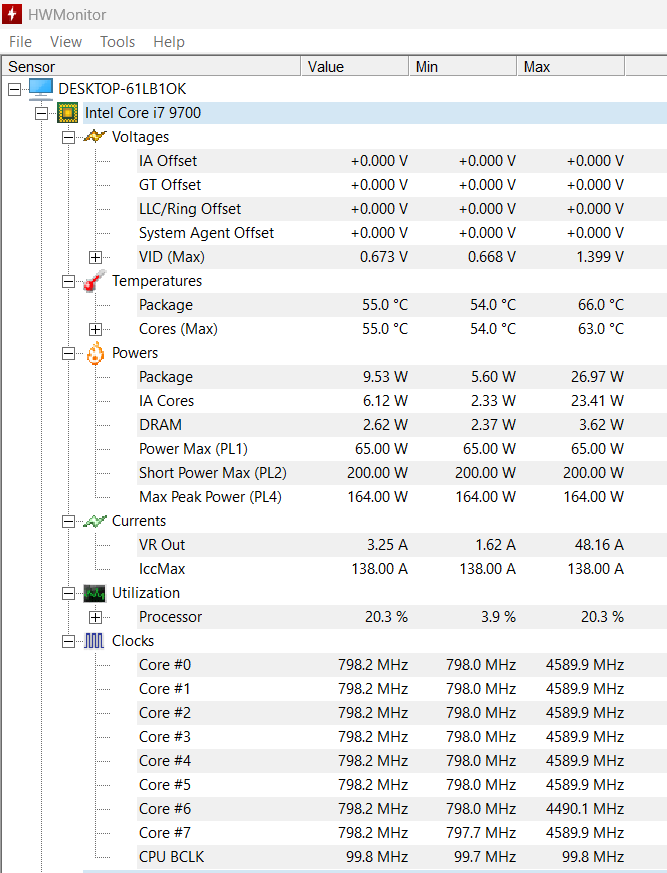The height and width of the screenshot is (873, 667).
Task: Select the Core #6 clock row
Action: (x=403, y=808)
